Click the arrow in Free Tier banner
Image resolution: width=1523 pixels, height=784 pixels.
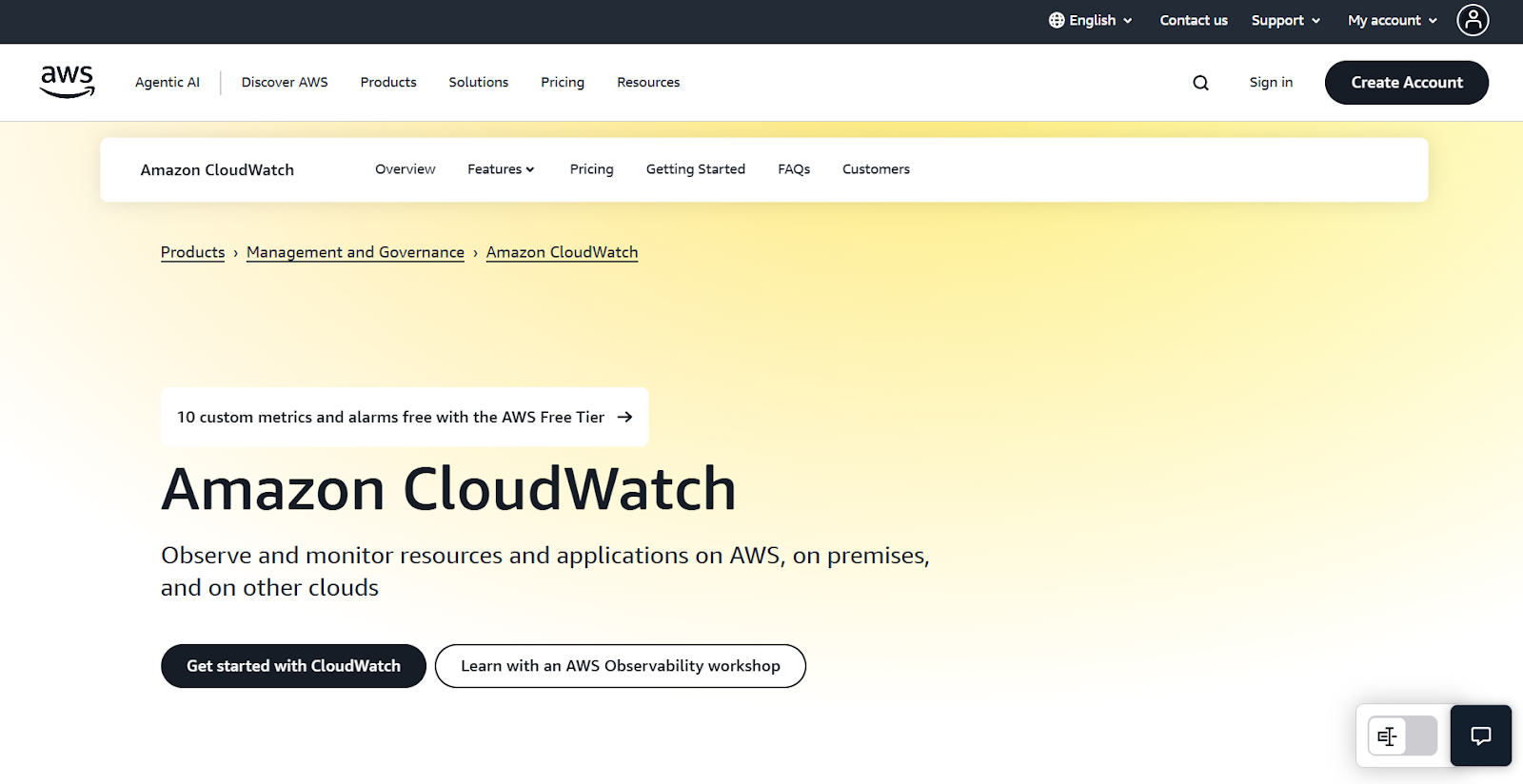pyautogui.click(x=624, y=417)
